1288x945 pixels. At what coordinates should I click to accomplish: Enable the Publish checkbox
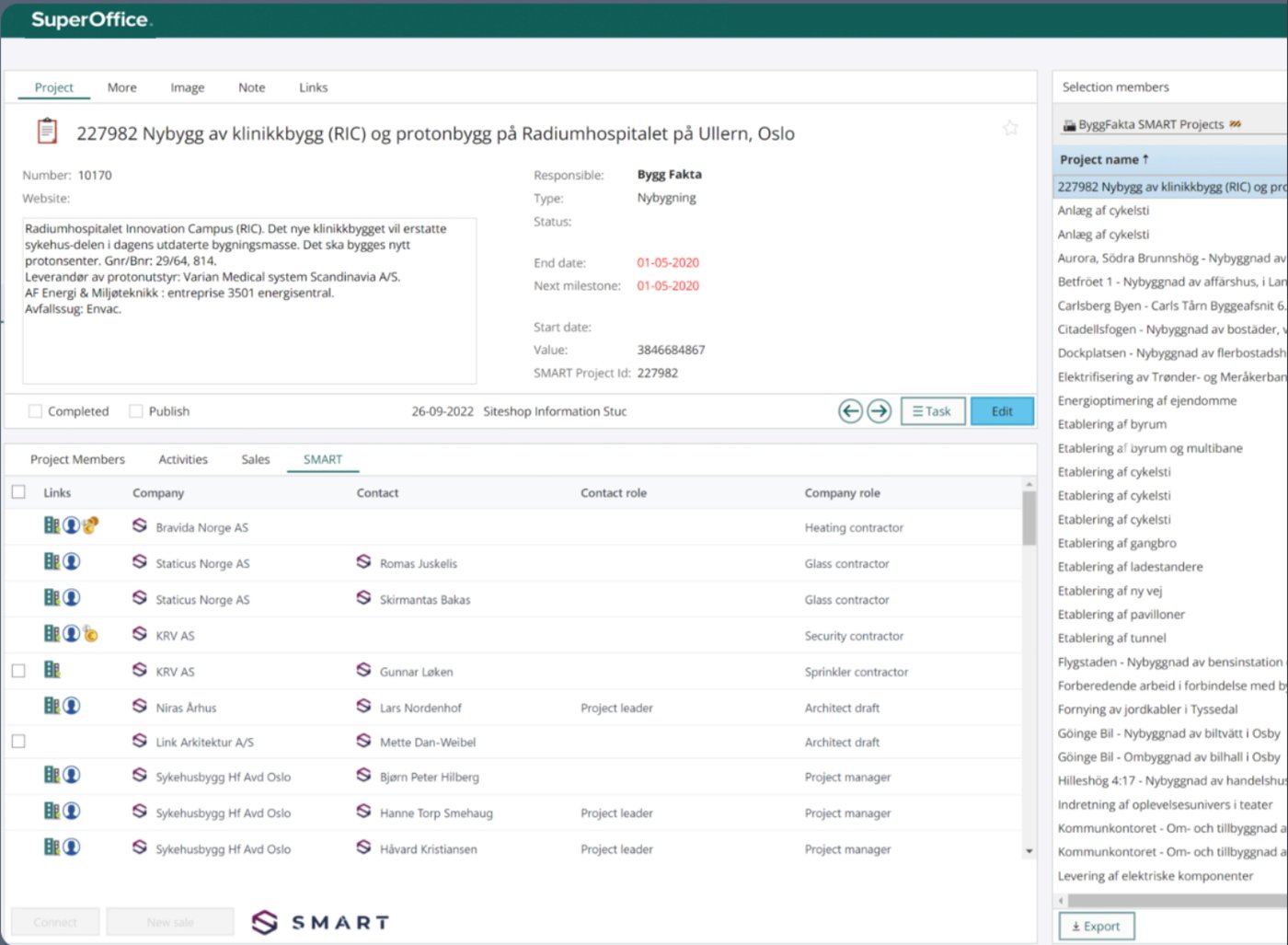pyautogui.click(x=134, y=411)
